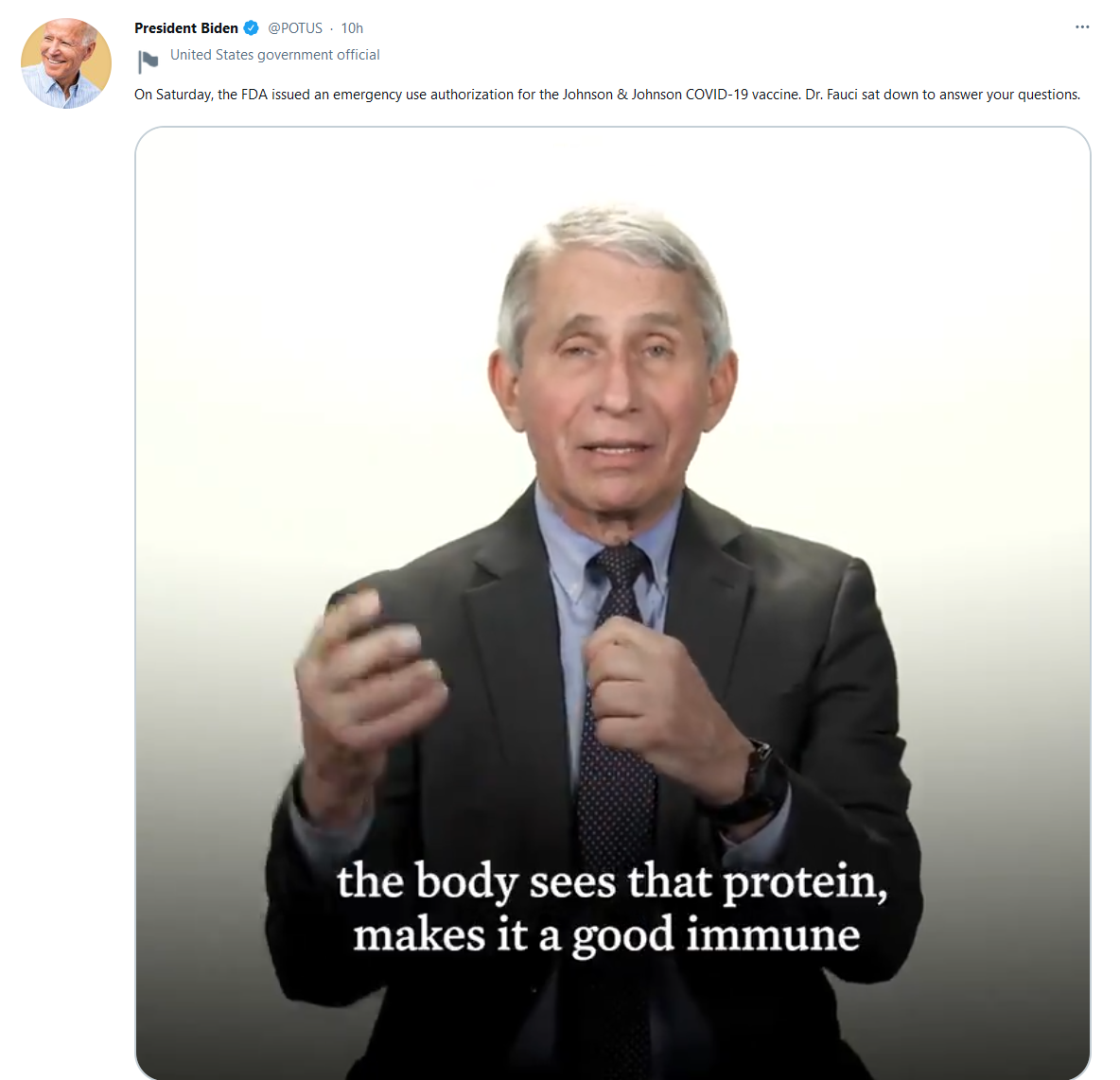Click the United States government official label
Image resolution: width=1120 pixels, height=1080 pixels.
pos(275,55)
